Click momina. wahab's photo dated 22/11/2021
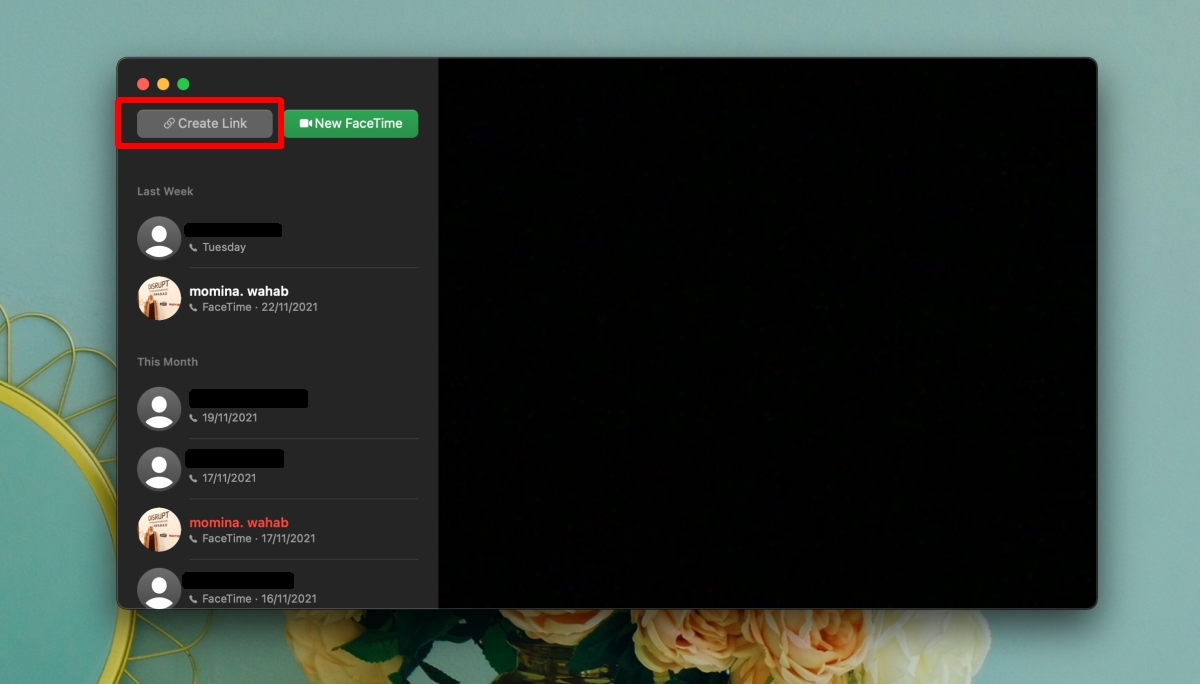 pos(159,298)
